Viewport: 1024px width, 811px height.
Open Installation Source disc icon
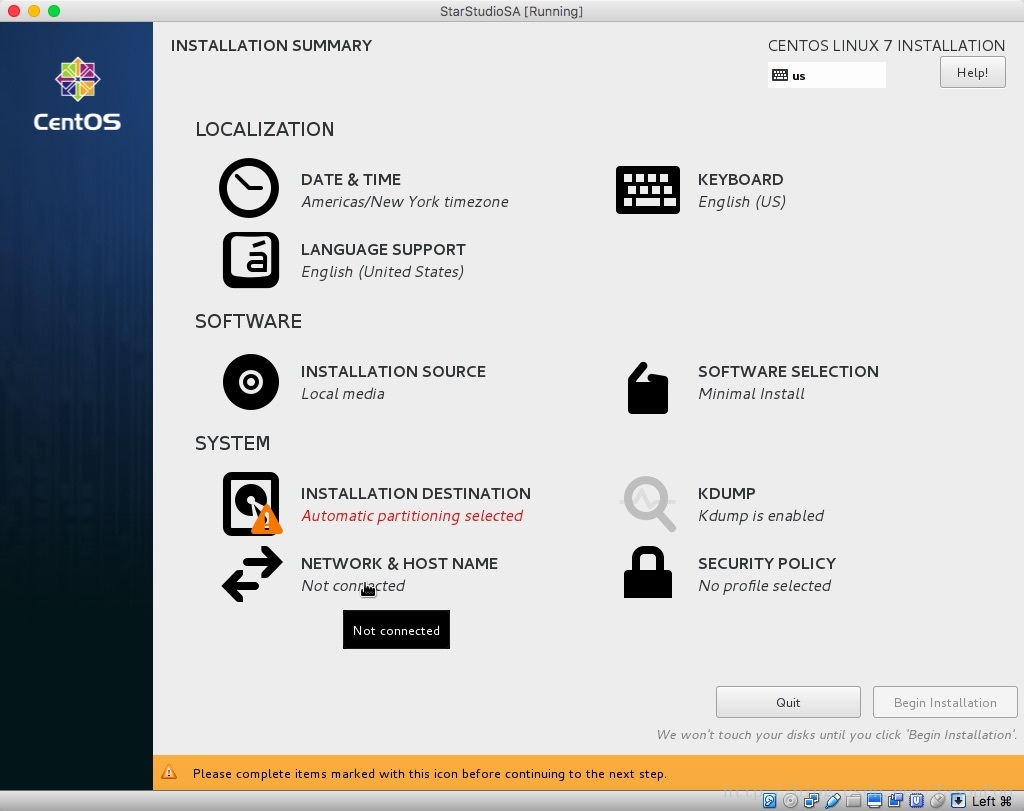pyautogui.click(x=251, y=382)
